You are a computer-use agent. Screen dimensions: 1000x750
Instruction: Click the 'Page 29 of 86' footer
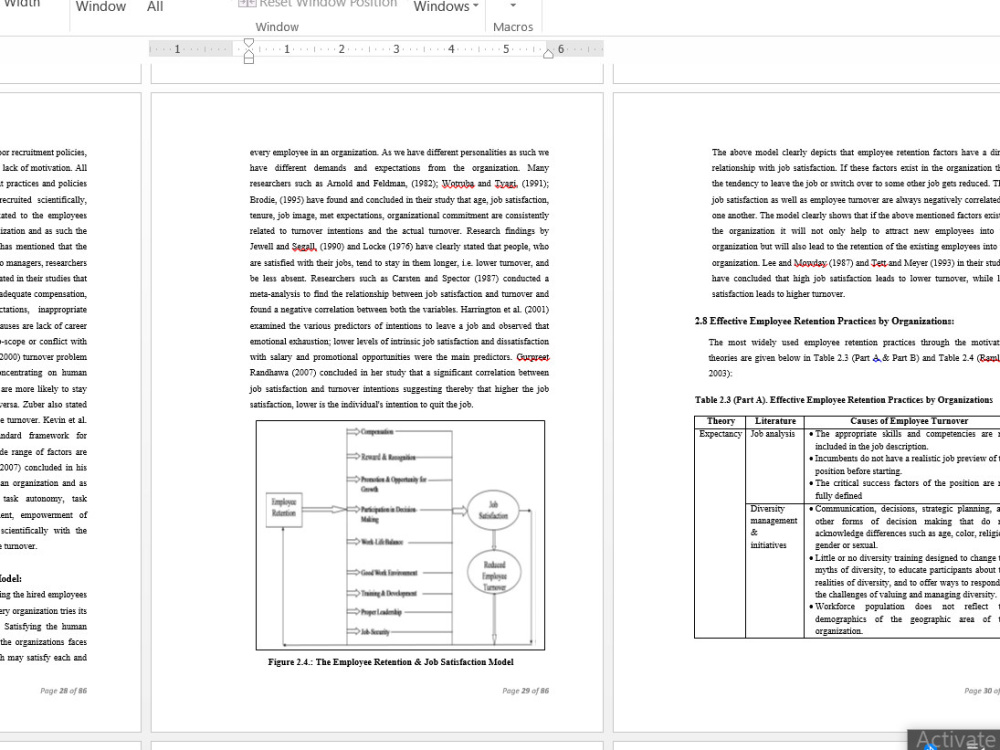click(x=526, y=691)
